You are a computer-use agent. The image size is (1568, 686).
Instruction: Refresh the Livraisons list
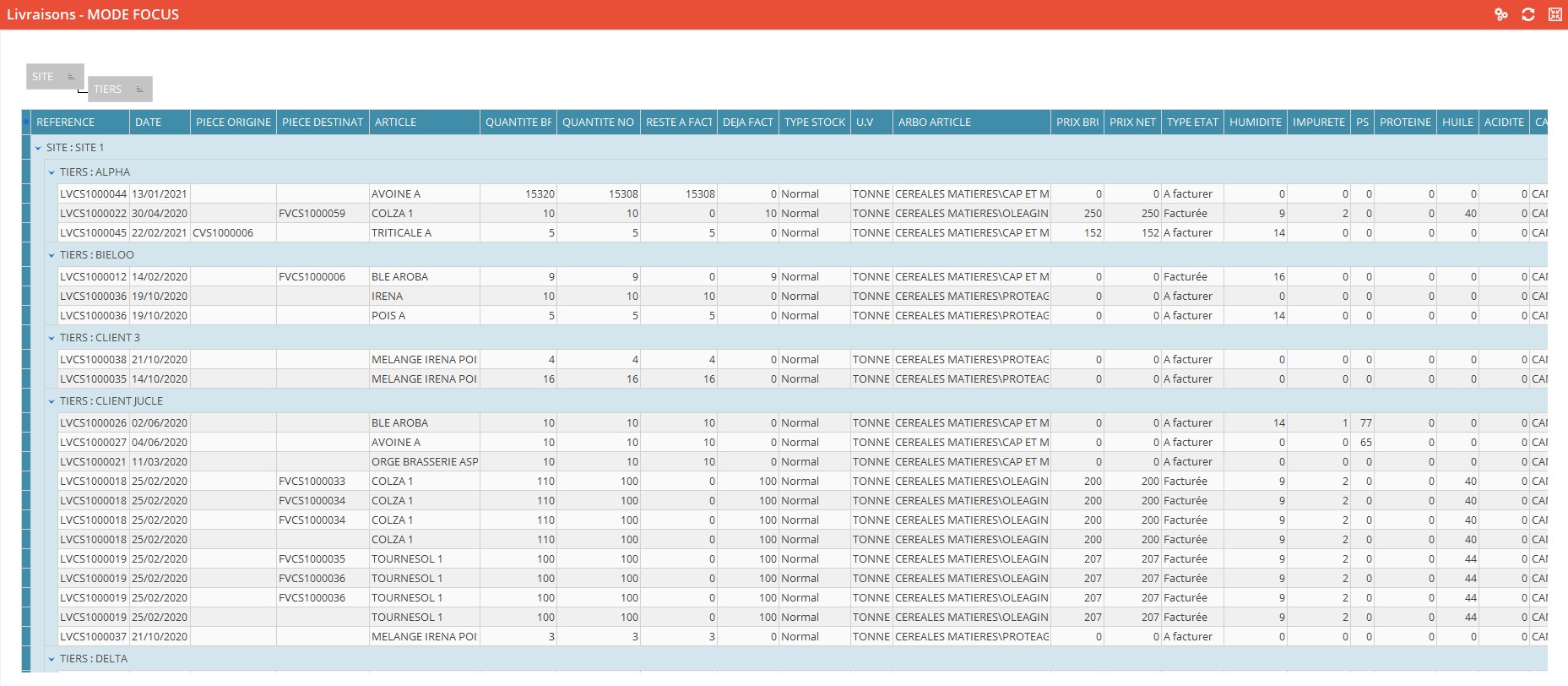click(x=1527, y=14)
